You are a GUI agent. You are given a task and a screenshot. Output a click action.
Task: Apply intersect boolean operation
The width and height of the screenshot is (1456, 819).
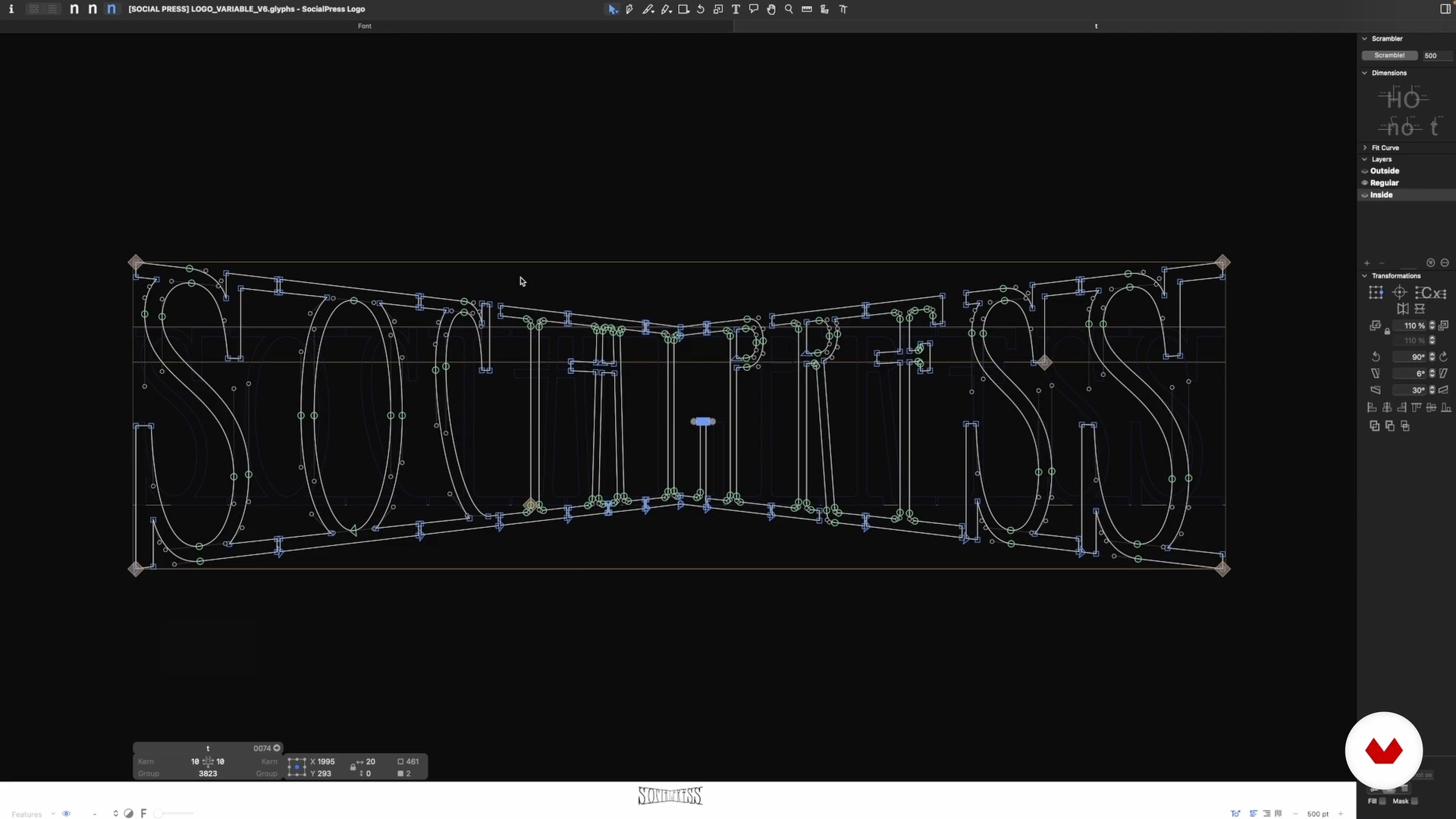click(x=1405, y=426)
